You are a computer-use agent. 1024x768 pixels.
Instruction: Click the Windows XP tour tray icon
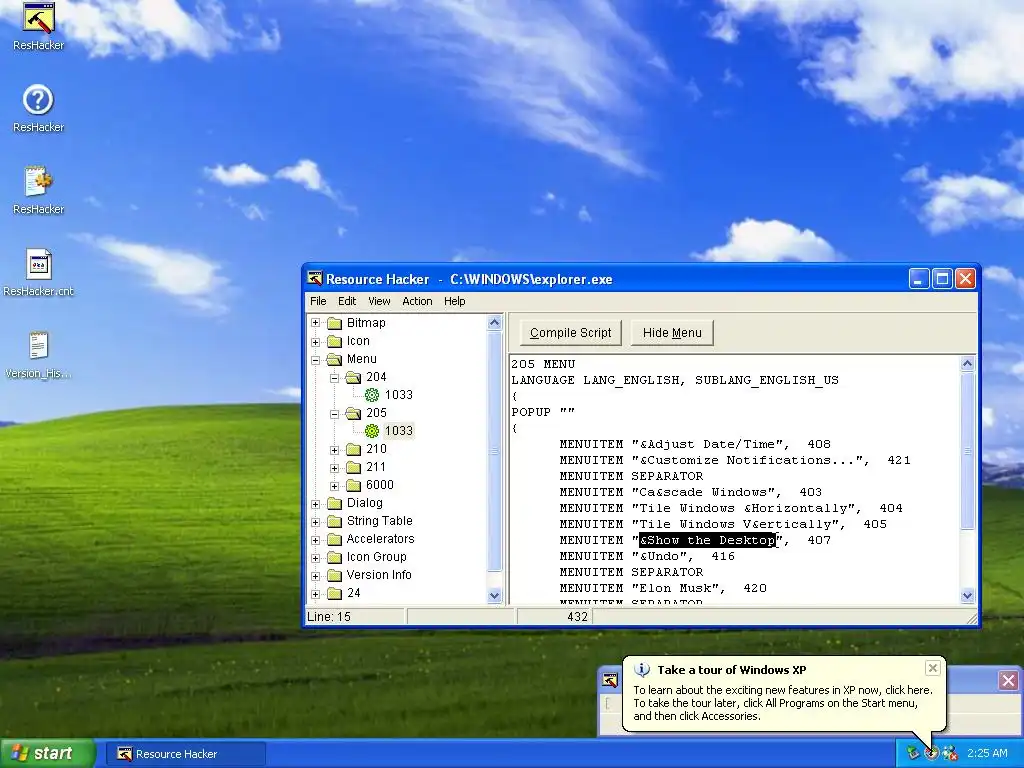point(931,753)
